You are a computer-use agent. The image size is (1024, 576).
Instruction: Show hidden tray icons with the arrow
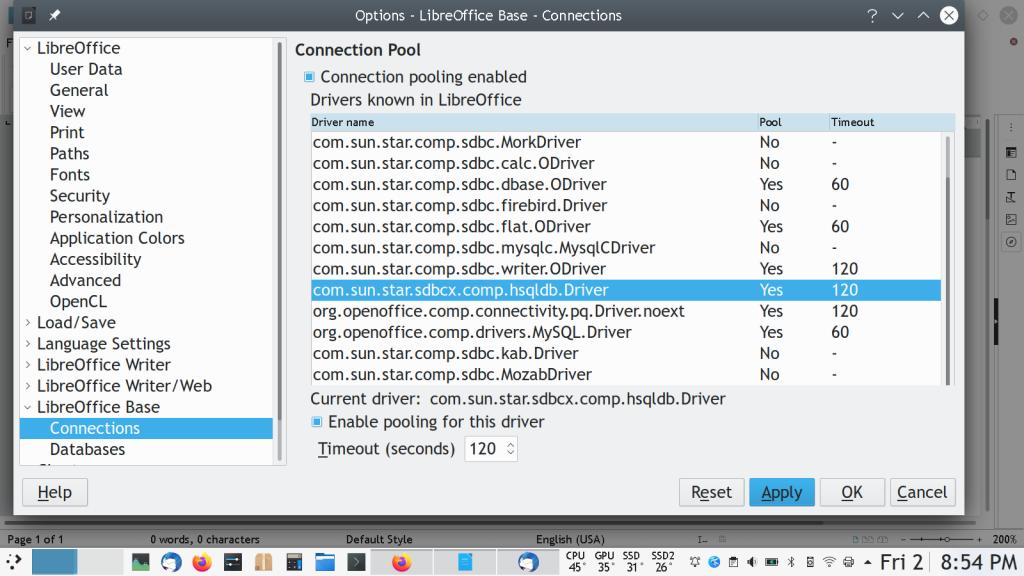point(868,562)
